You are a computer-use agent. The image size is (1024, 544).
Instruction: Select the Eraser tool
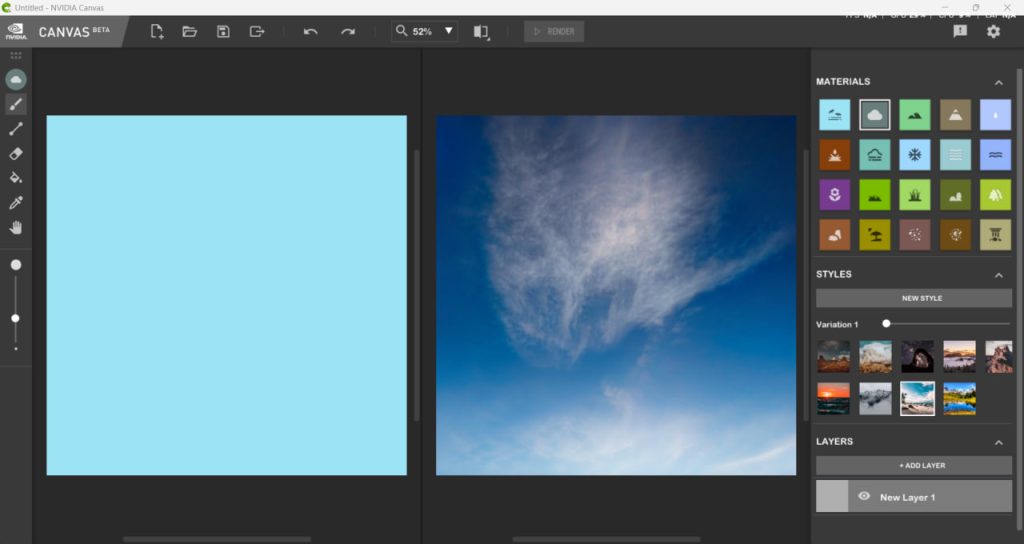[16, 153]
